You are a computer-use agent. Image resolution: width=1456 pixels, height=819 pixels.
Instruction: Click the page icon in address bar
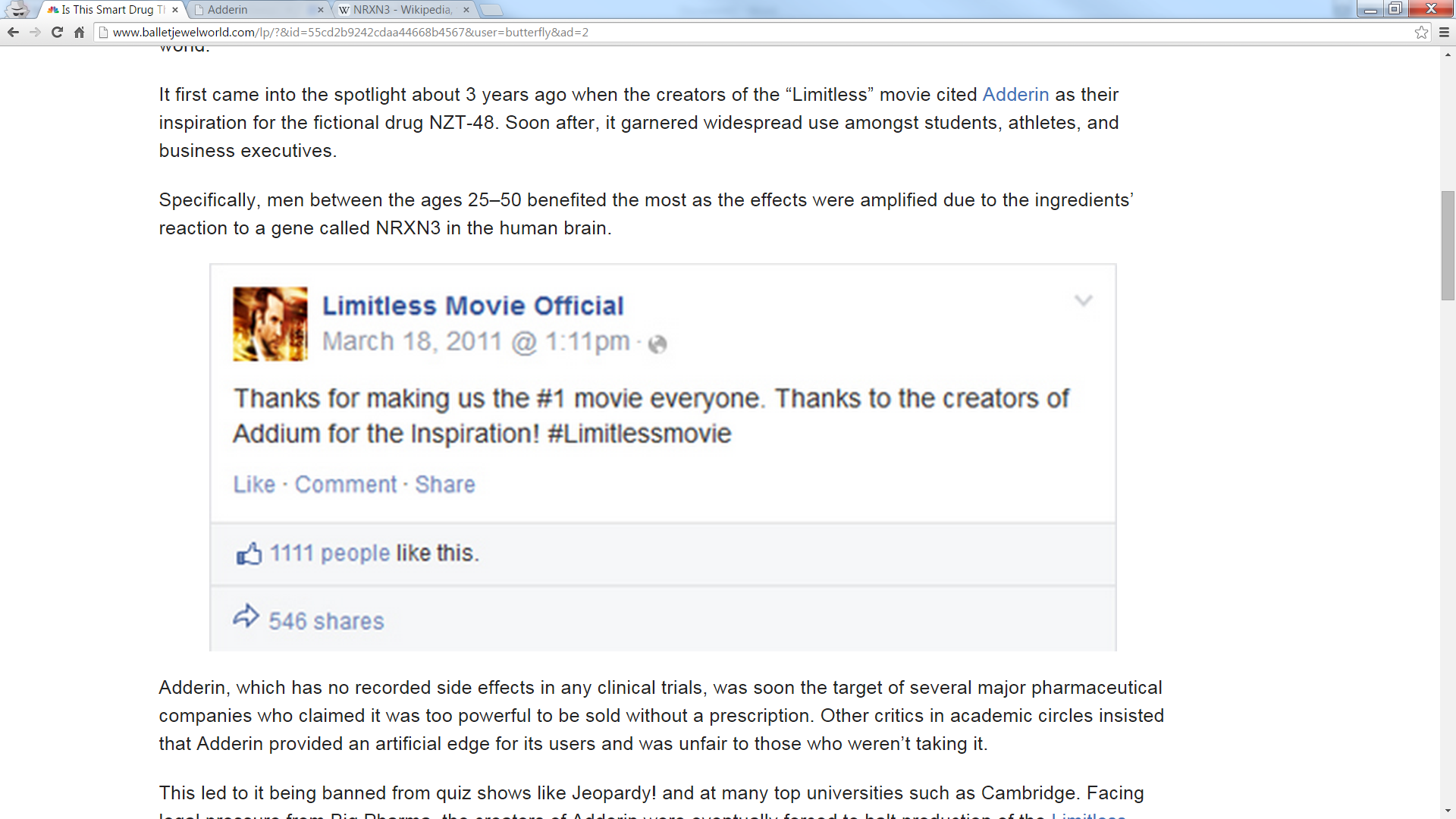(x=104, y=33)
